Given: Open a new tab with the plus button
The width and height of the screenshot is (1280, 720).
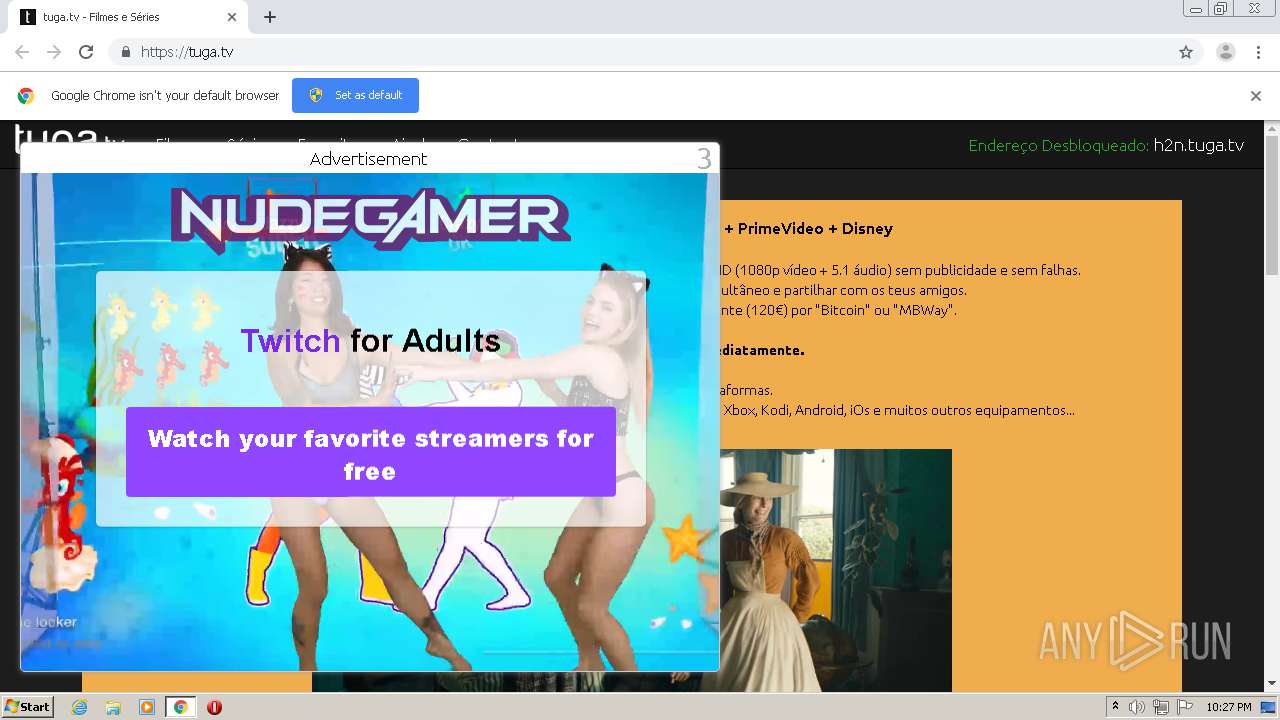Looking at the screenshot, I should (270, 17).
